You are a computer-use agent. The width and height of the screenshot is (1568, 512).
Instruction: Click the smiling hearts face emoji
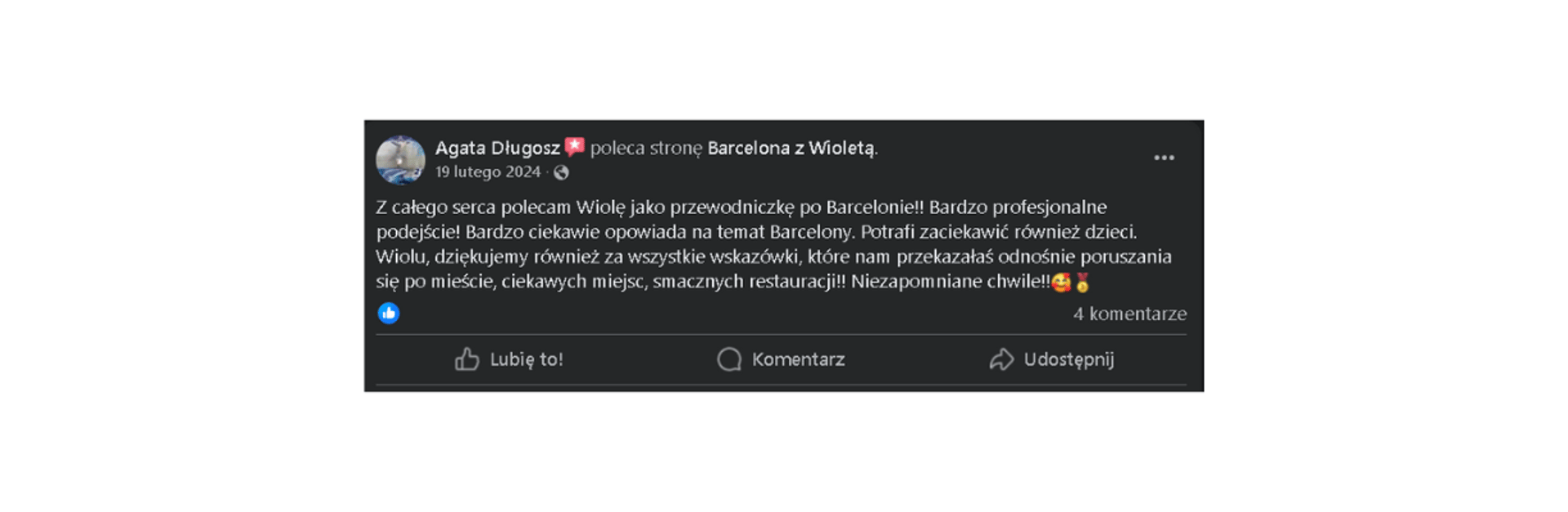tap(1061, 283)
